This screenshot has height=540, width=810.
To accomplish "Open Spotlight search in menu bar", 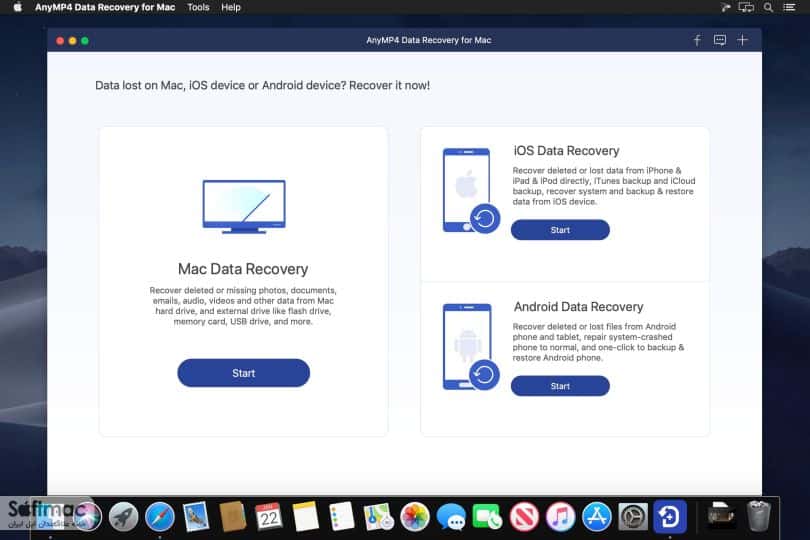I will coord(768,7).
